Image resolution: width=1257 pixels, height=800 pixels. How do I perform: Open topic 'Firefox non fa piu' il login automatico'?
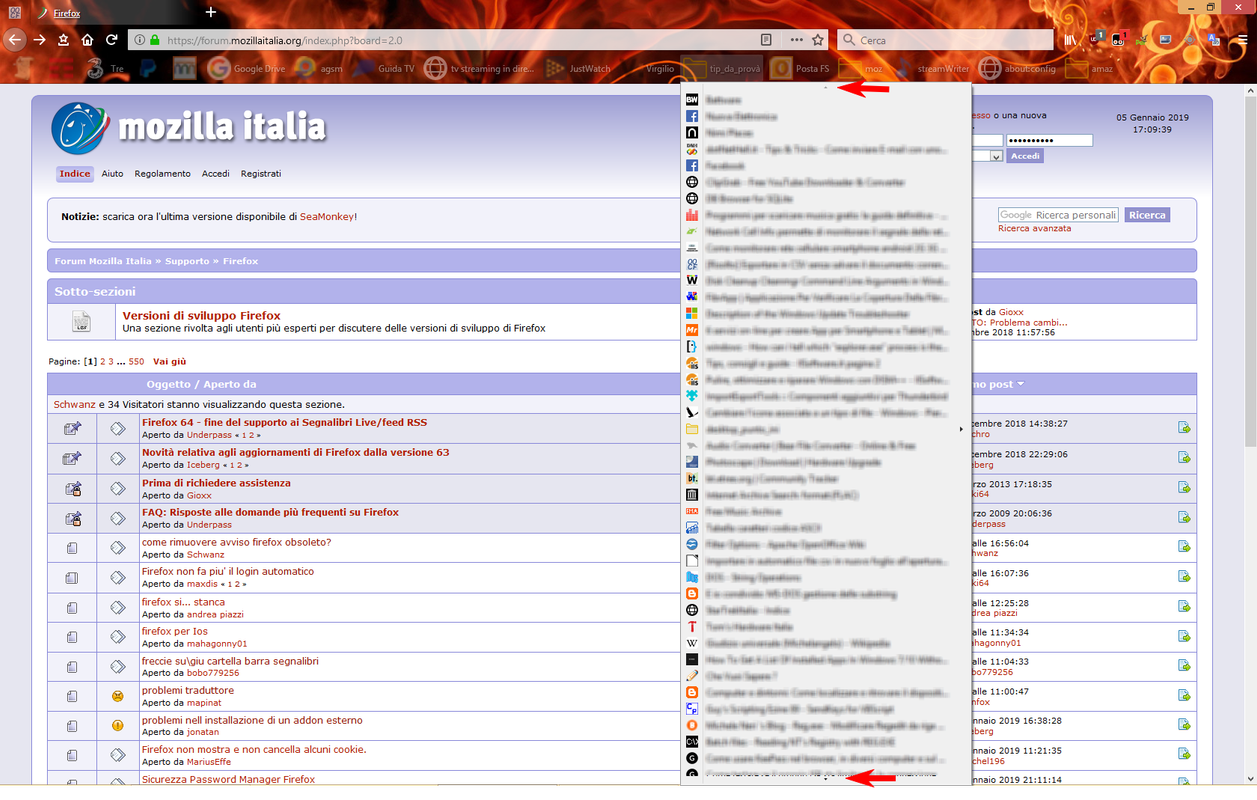click(x=228, y=571)
